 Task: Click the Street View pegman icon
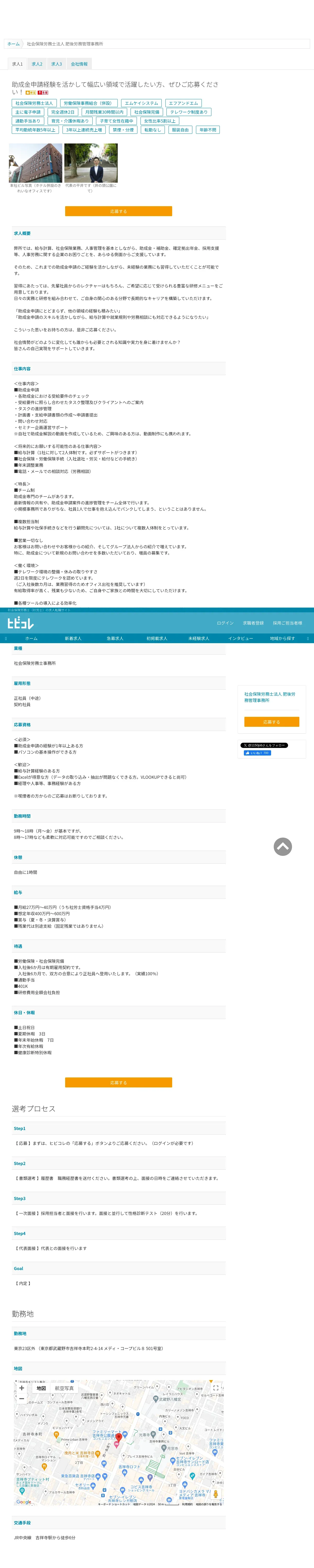215,1494
